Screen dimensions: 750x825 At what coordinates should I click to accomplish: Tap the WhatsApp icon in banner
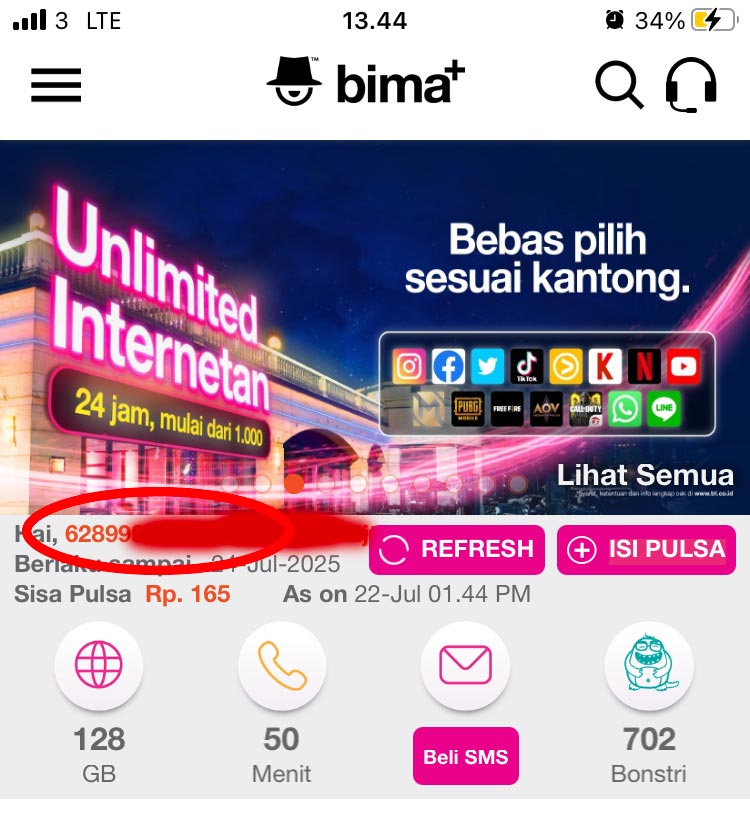click(625, 409)
